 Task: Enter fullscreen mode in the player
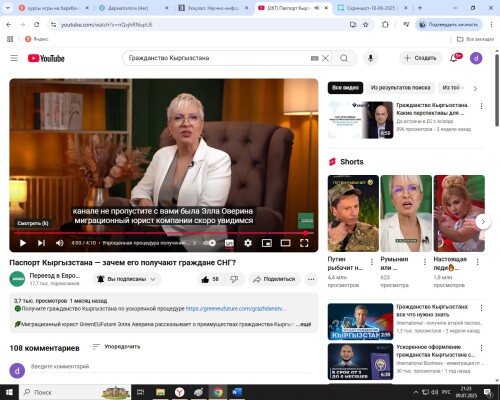304,243
